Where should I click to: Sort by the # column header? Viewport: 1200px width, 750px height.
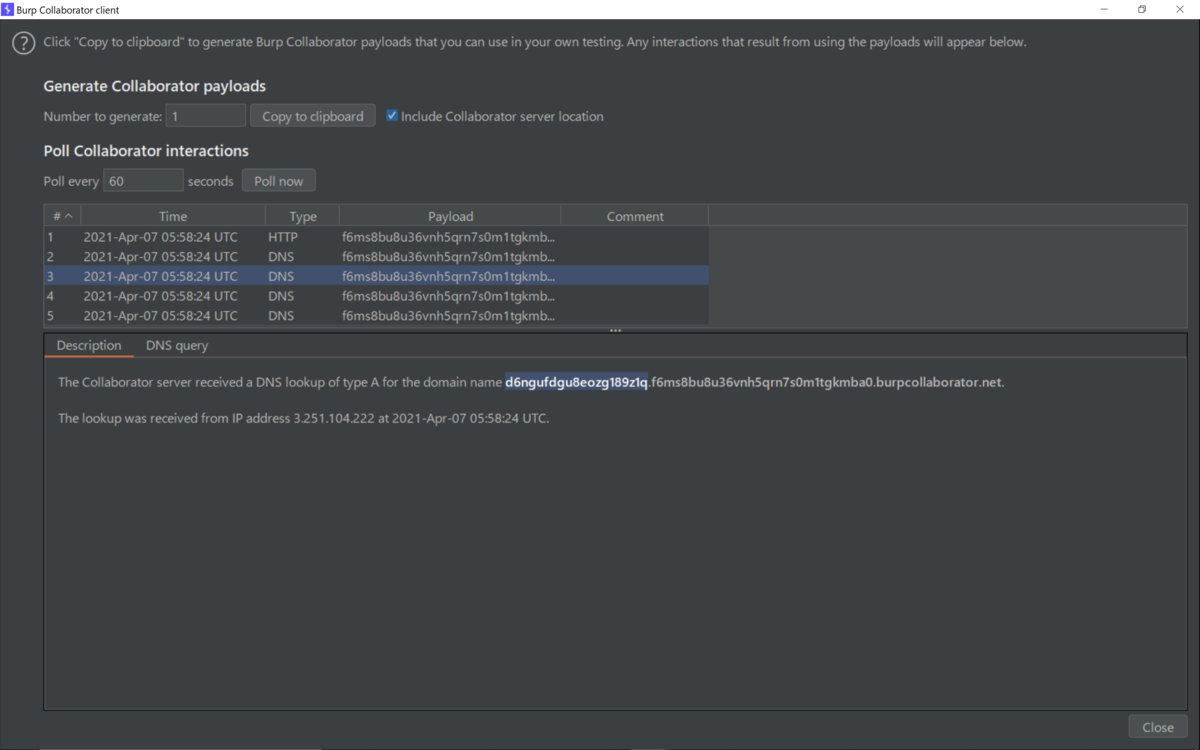point(62,216)
